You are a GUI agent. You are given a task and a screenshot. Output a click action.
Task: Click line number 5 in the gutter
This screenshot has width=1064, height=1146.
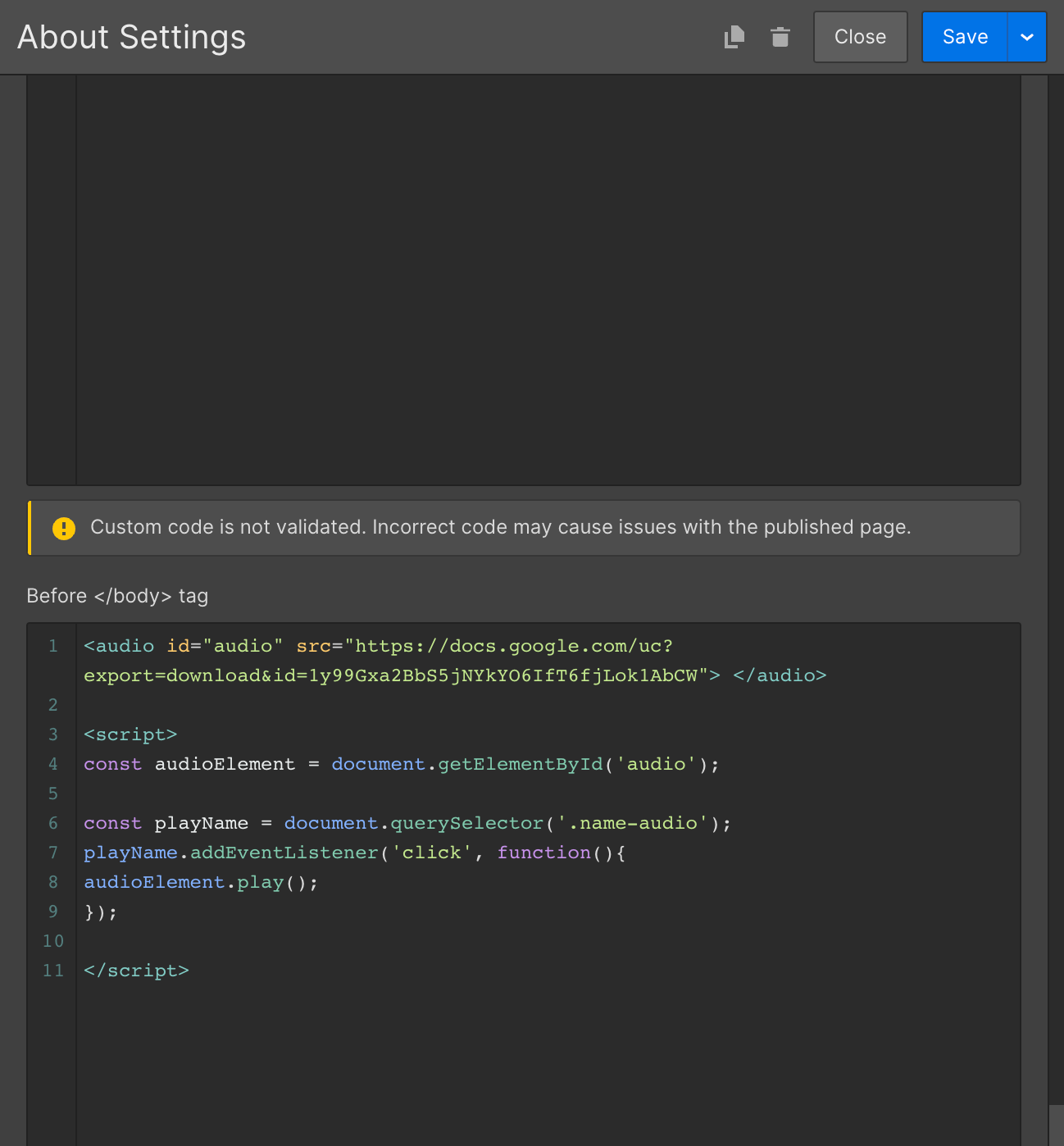tap(53, 794)
